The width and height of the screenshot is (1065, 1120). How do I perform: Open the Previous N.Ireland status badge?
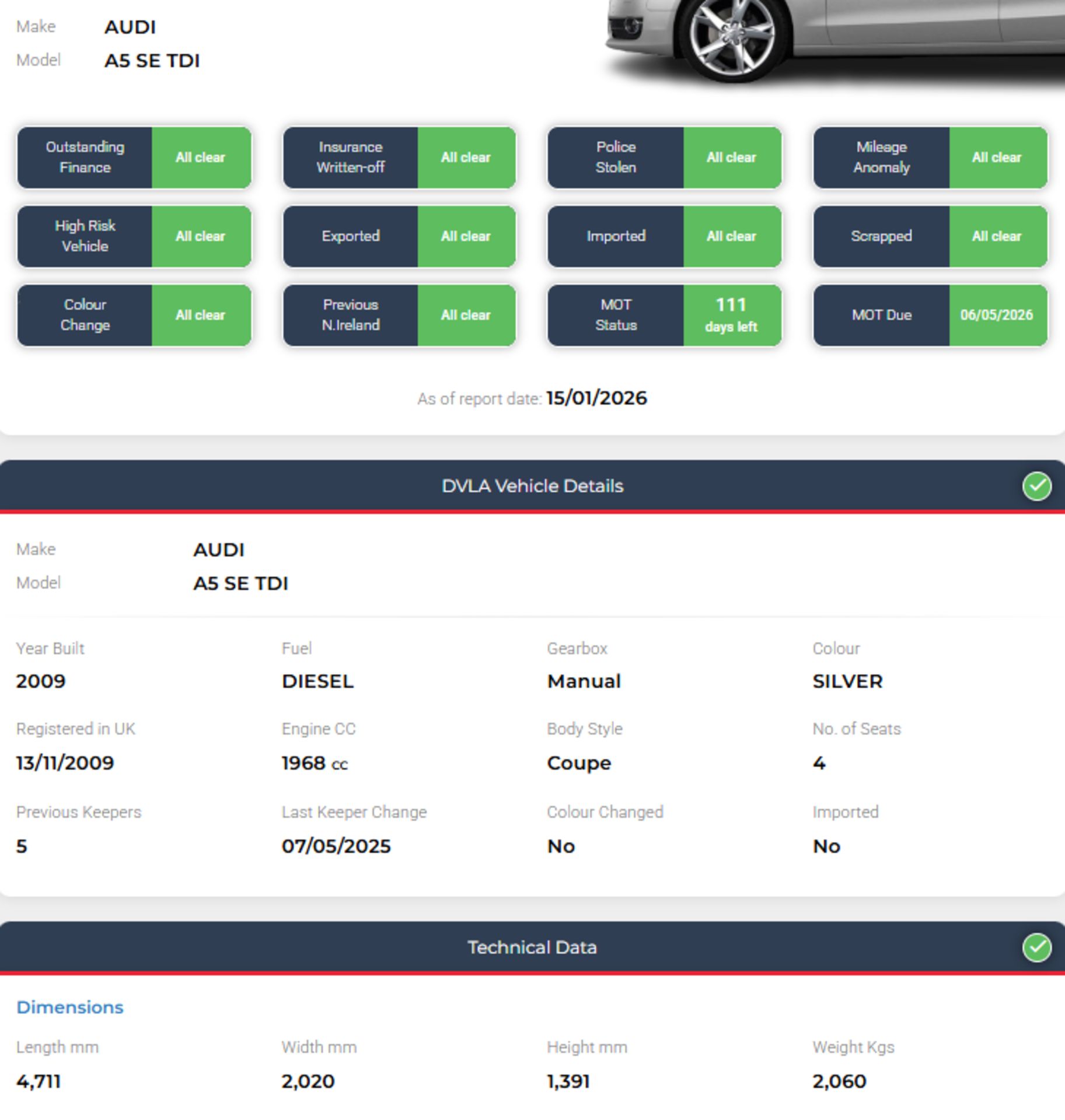(399, 315)
